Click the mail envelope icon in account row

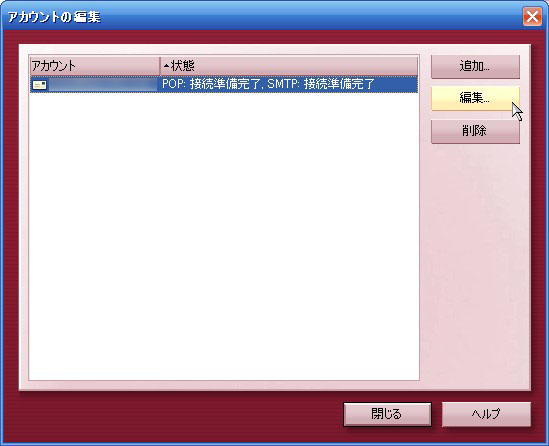click(40, 85)
